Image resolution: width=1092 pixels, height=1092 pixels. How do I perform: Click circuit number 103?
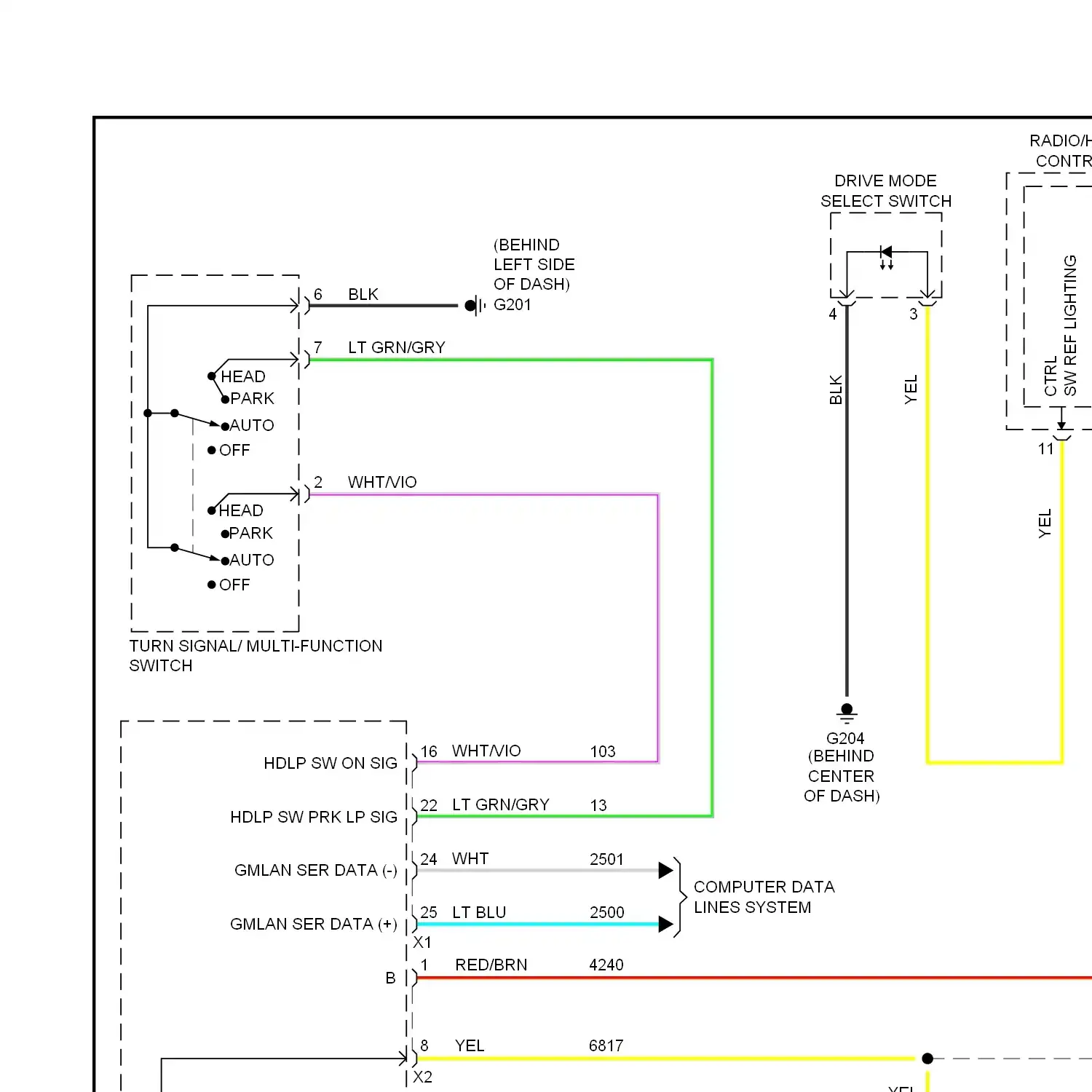603,751
